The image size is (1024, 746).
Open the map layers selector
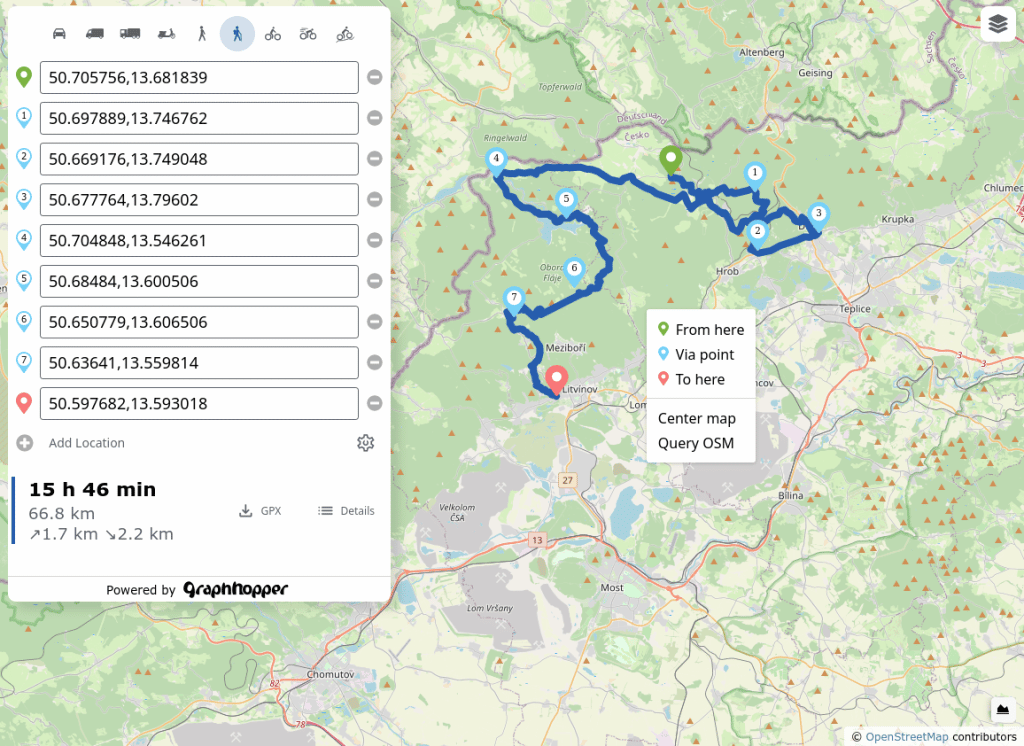[x=997, y=25]
